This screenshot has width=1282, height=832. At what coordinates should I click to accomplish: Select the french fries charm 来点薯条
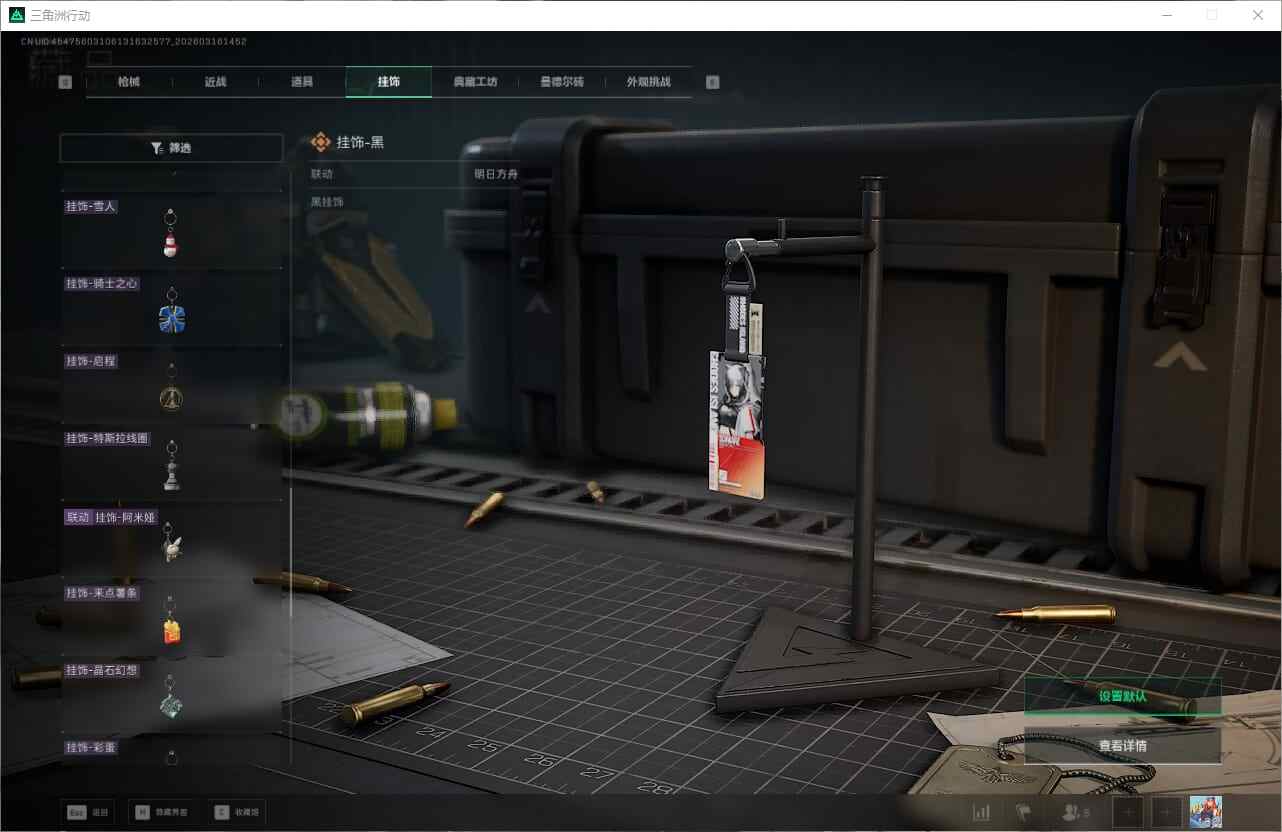(x=171, y=617)
